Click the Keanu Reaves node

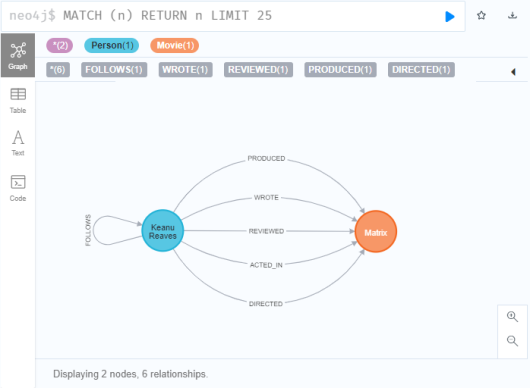(163, 231)
